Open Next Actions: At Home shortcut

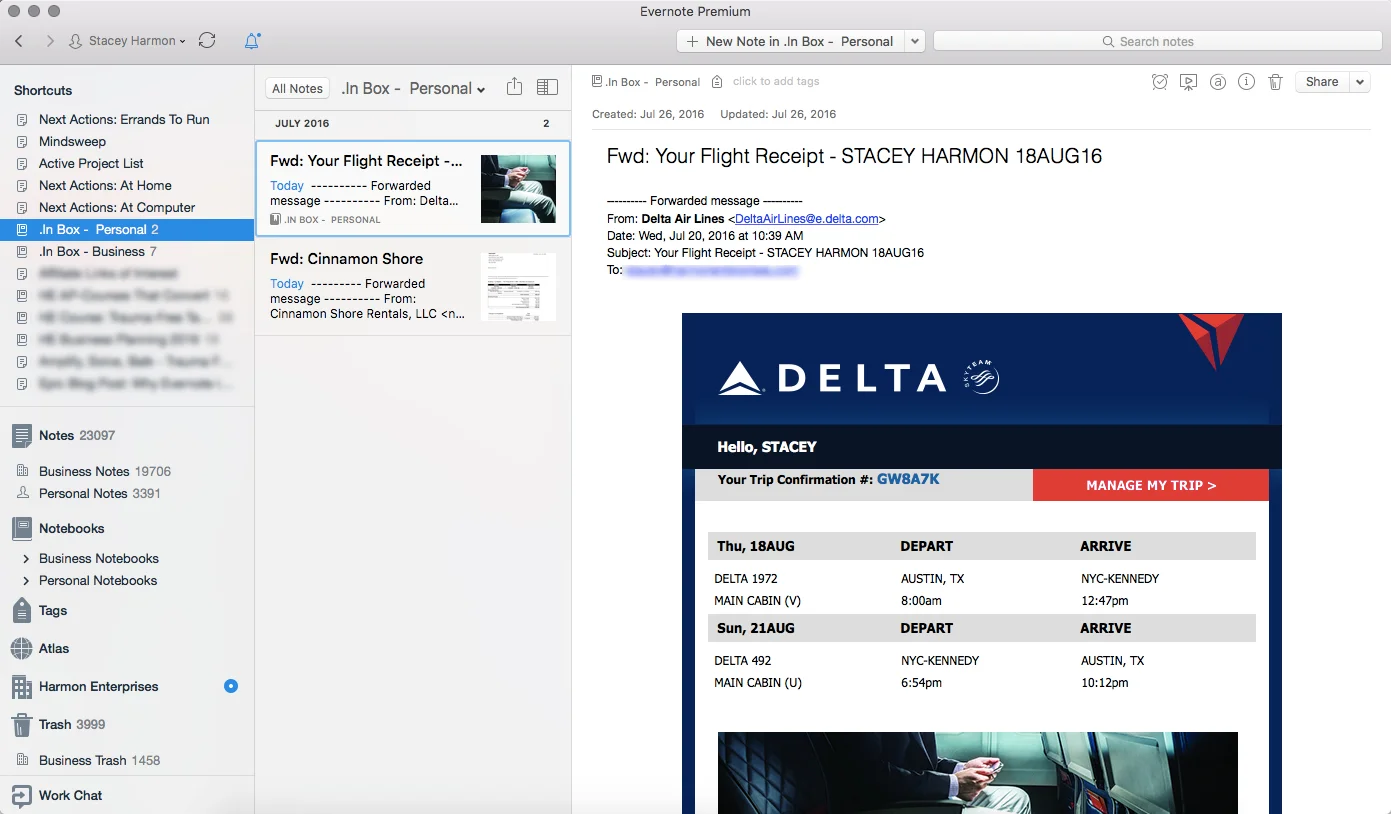click(x=105, y=185)
